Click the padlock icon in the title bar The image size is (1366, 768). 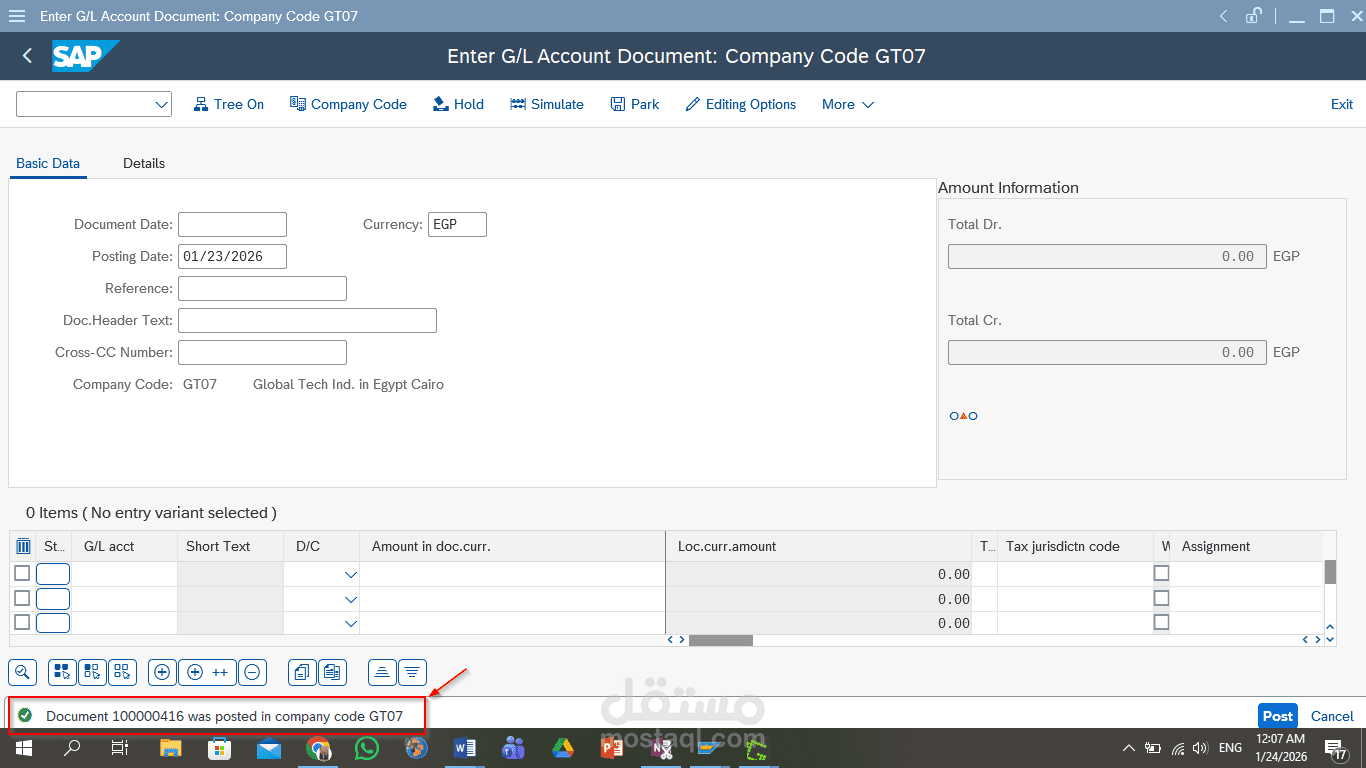tap(1253, 16)
